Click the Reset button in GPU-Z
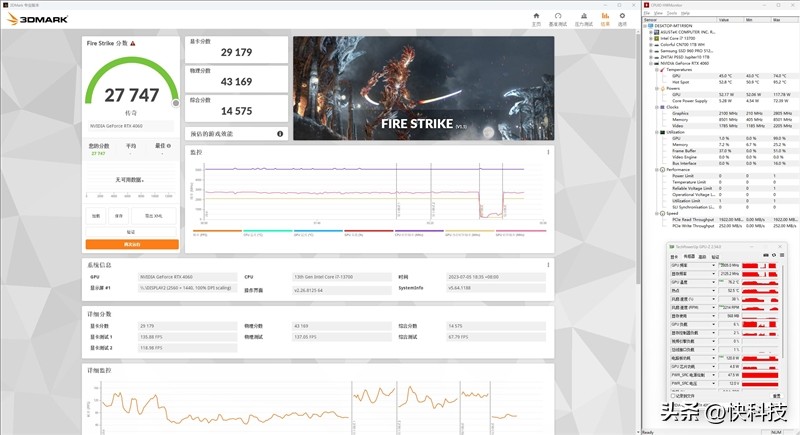The image size is (800, 435). [x=776, y=396]
